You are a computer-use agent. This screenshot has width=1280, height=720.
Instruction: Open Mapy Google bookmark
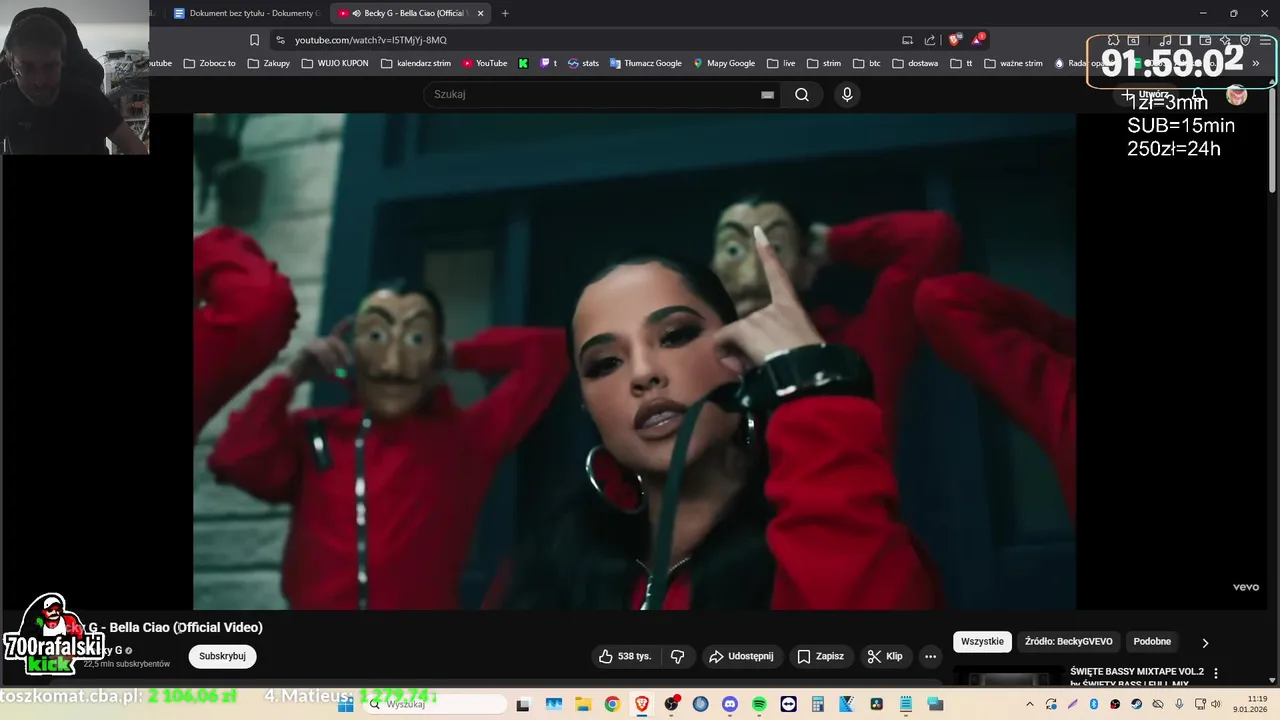coord(724,63)
